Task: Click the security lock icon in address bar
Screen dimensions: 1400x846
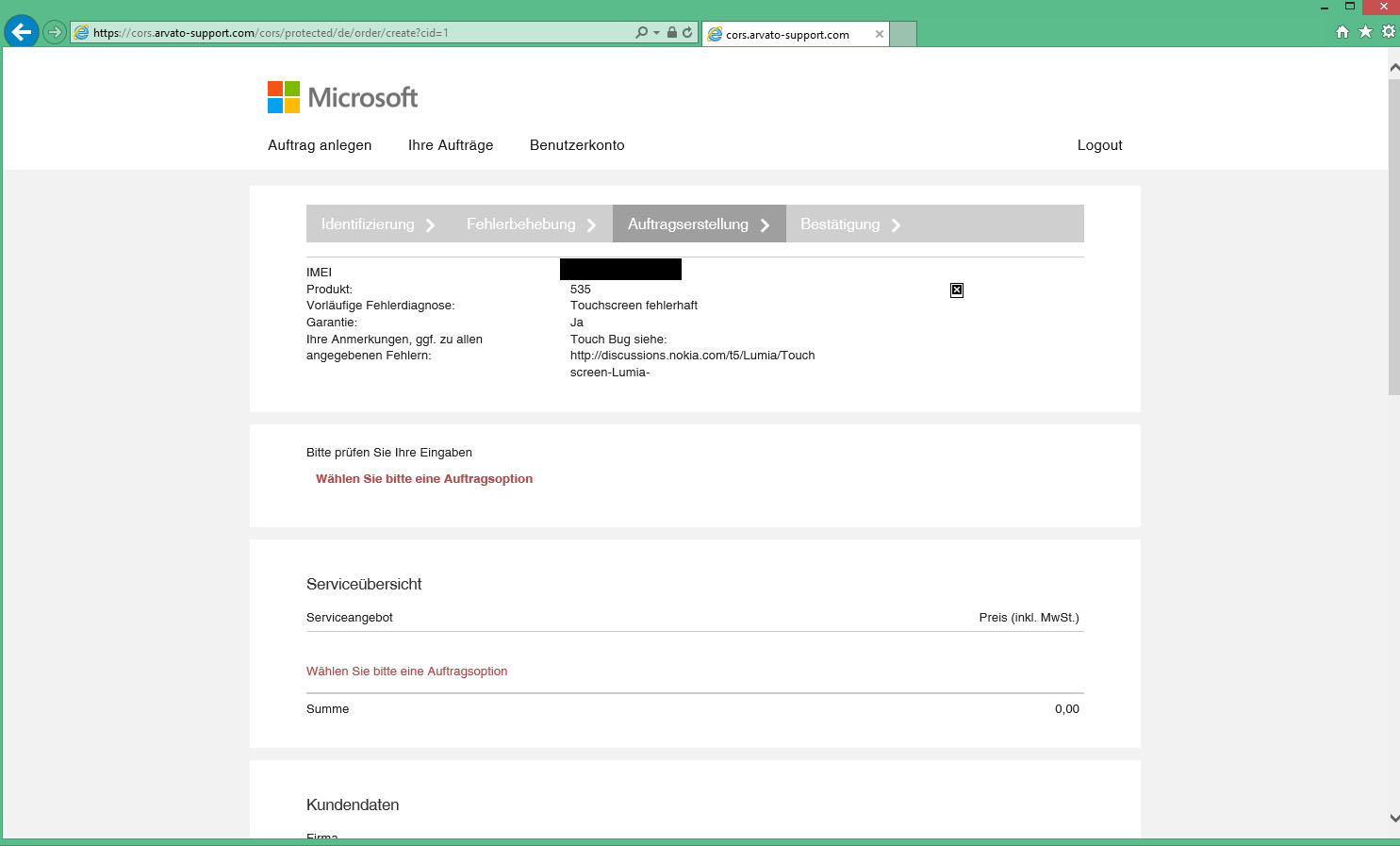Action: [671, 32]
